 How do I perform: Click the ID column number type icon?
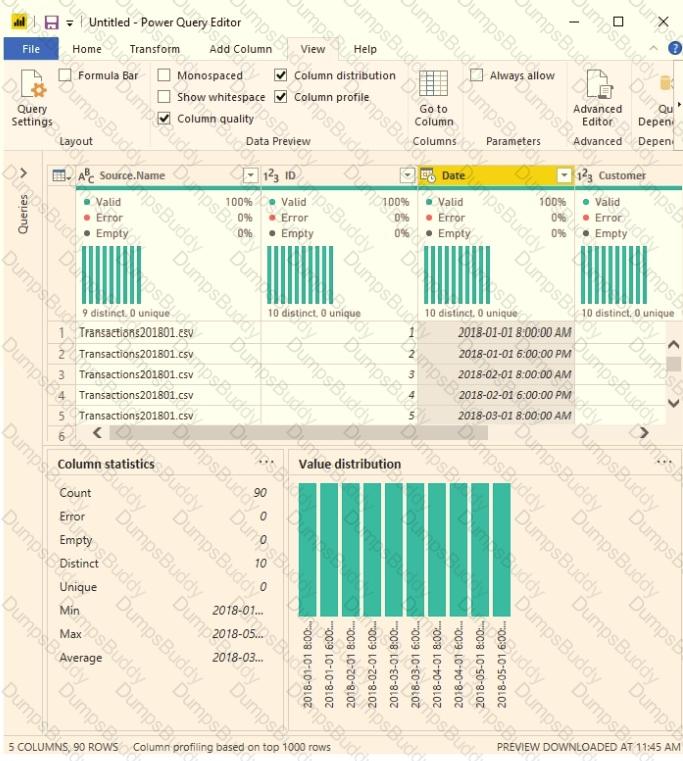point(272,176)
